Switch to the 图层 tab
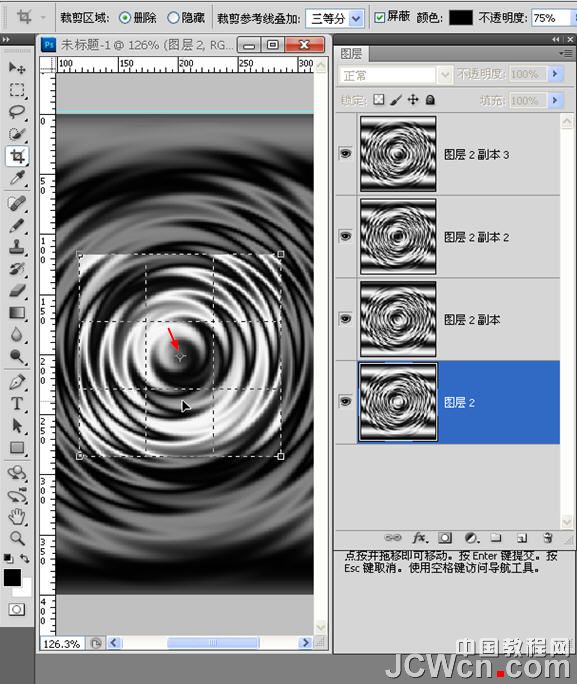This screenshot has width=577, height=684. pos(351,54)
